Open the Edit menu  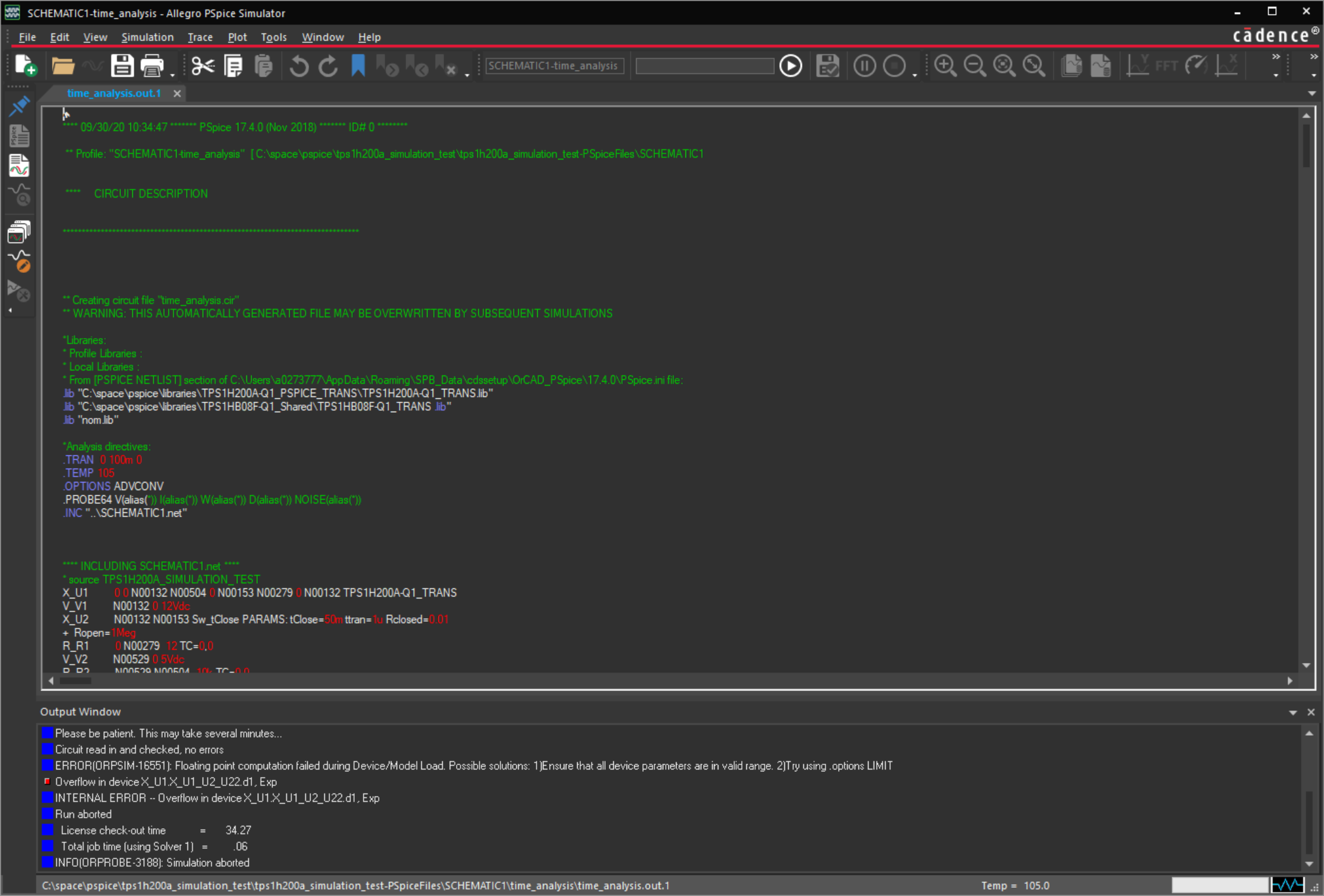click(x=60, y=37)
